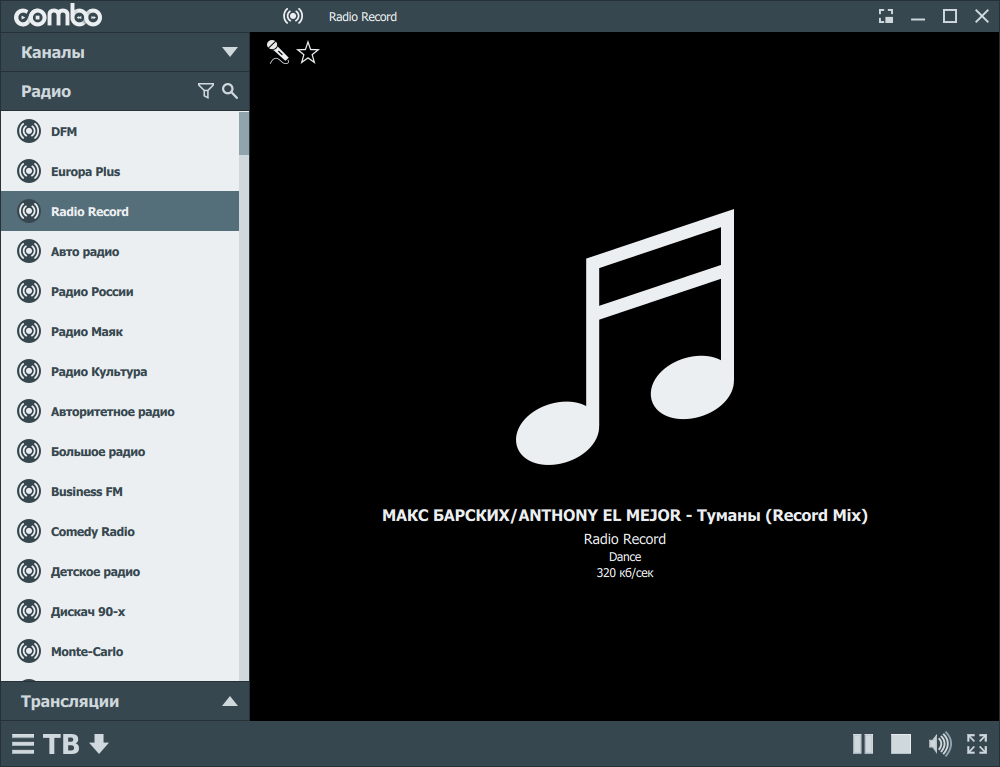Screen dimensions: 1000x767
Task: Play Радио Культура station
Action: click(x=120, y=371)
